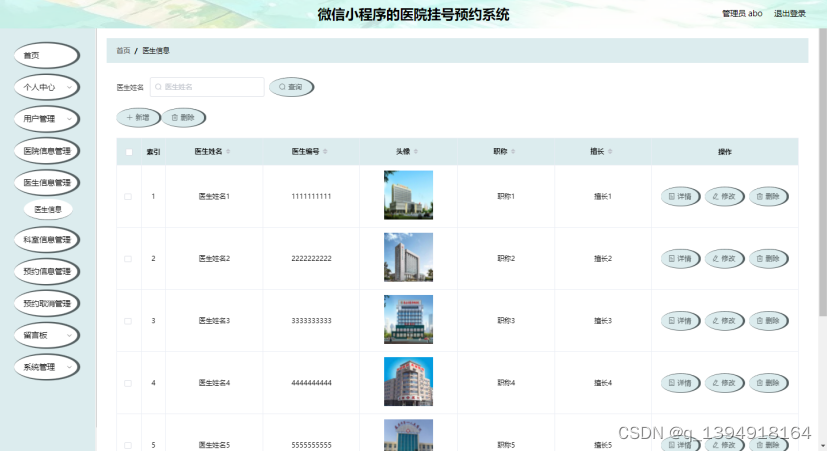827x451 pixels.
Task: Click 修改 for row 医生姓名3
Action: [725, 321]
